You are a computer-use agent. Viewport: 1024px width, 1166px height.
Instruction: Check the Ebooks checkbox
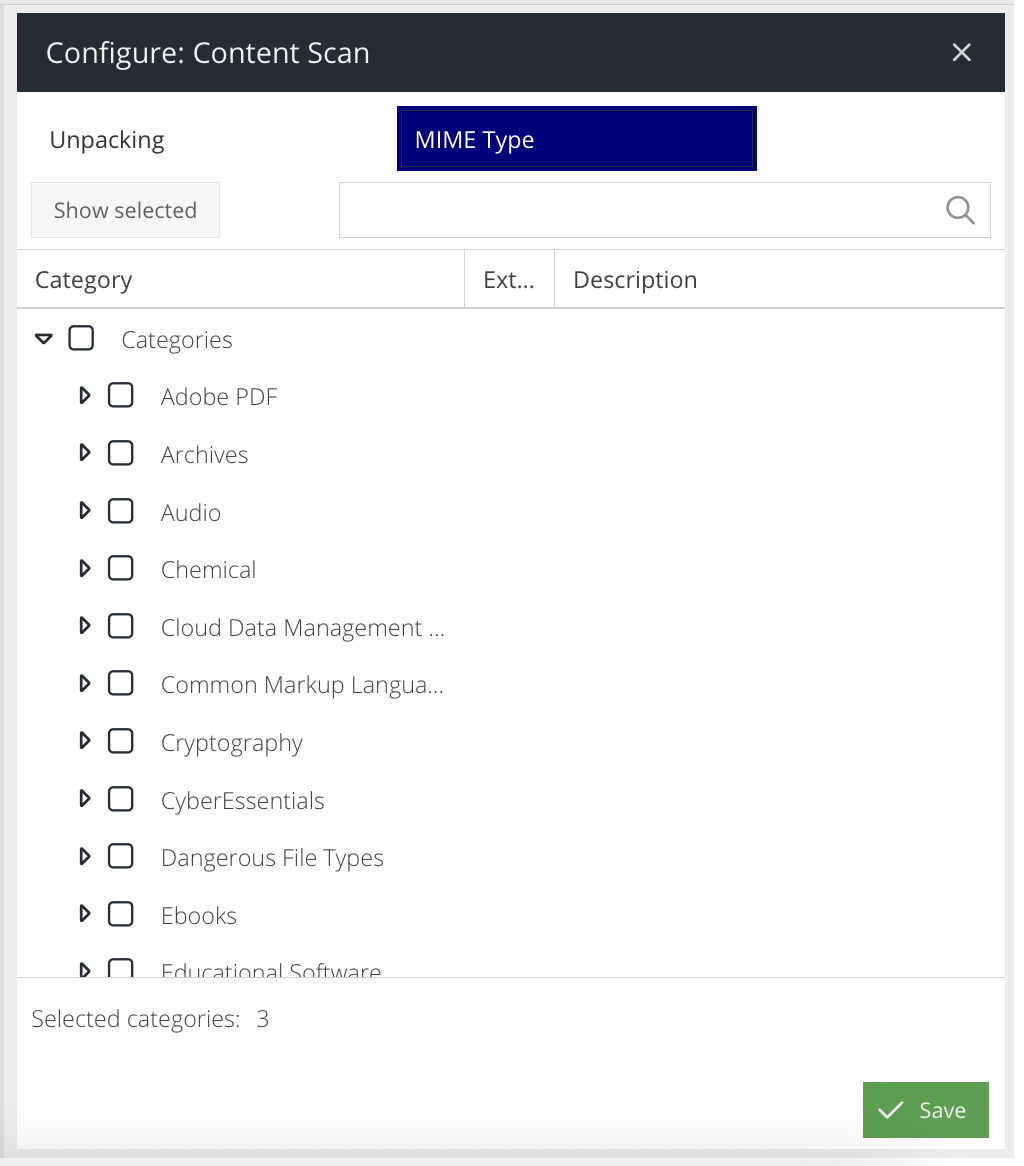coord(120,914)
